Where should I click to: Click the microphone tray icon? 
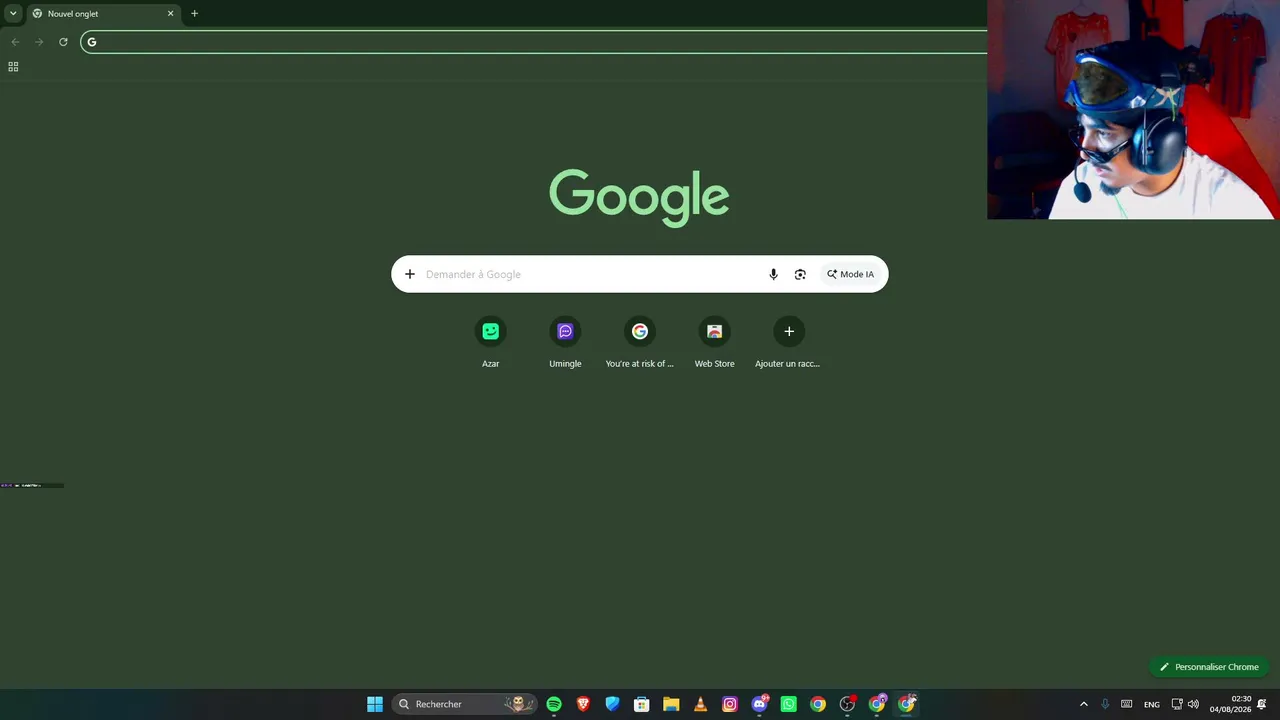(1105, 704)
